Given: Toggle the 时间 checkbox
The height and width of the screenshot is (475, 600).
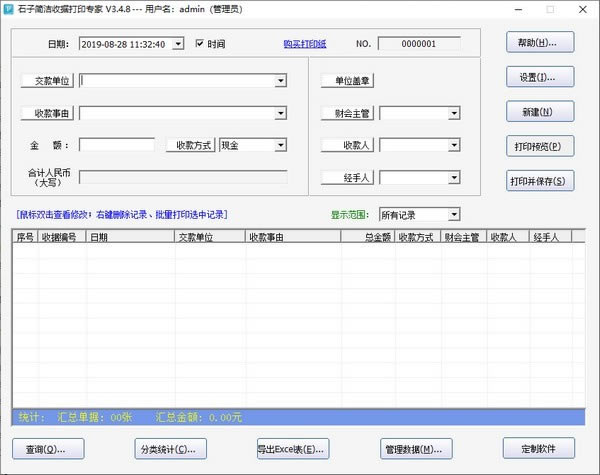Looking at the screenshot, I should (x=200, y=44).
